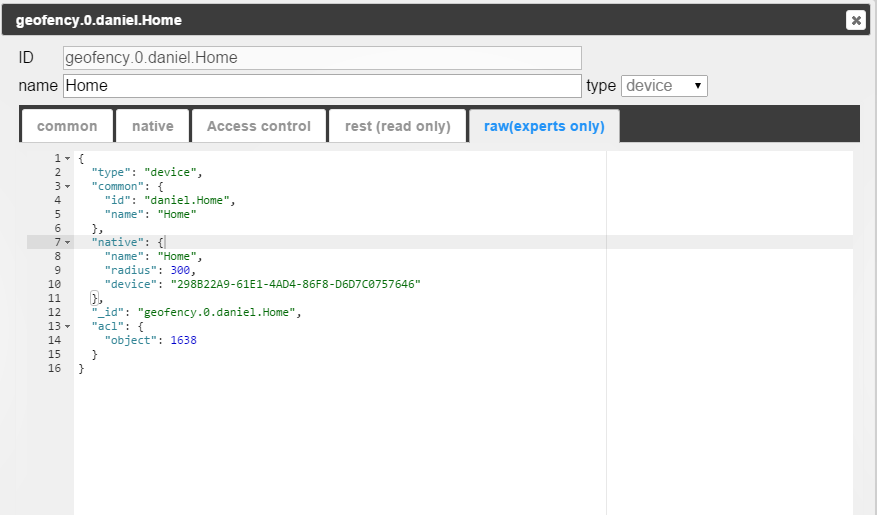Click the ID field geofency.0.daniel.Home

(x=322, y=58)
